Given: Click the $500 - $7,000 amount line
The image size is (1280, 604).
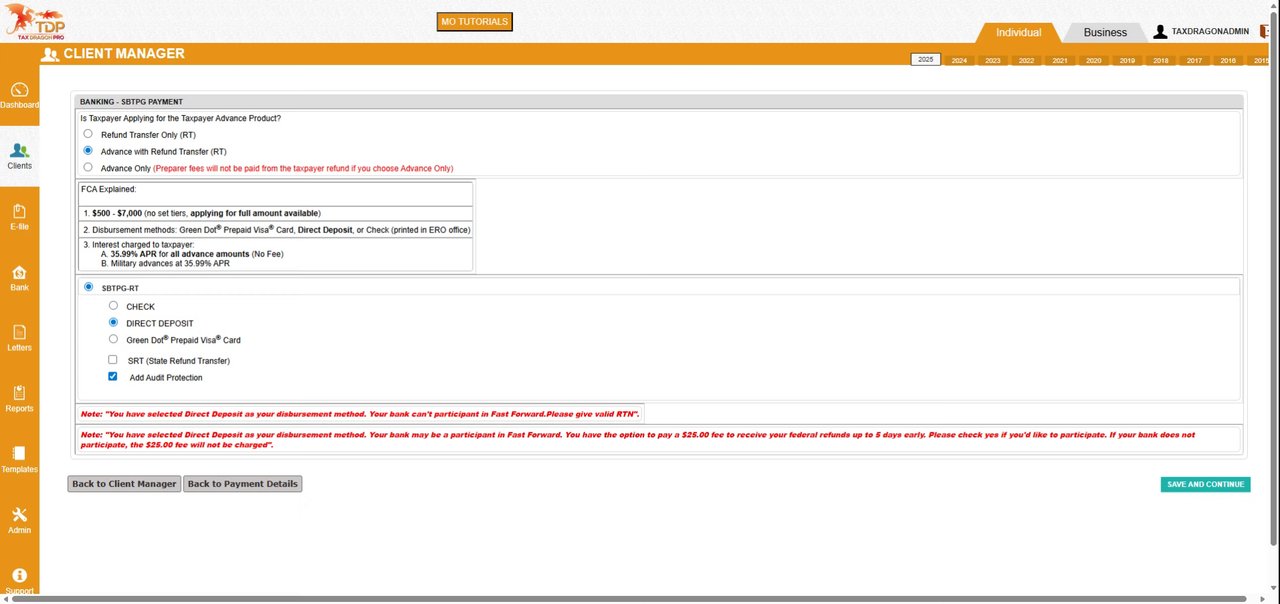Looking at the screenshot, I should [x=202, y=213].
